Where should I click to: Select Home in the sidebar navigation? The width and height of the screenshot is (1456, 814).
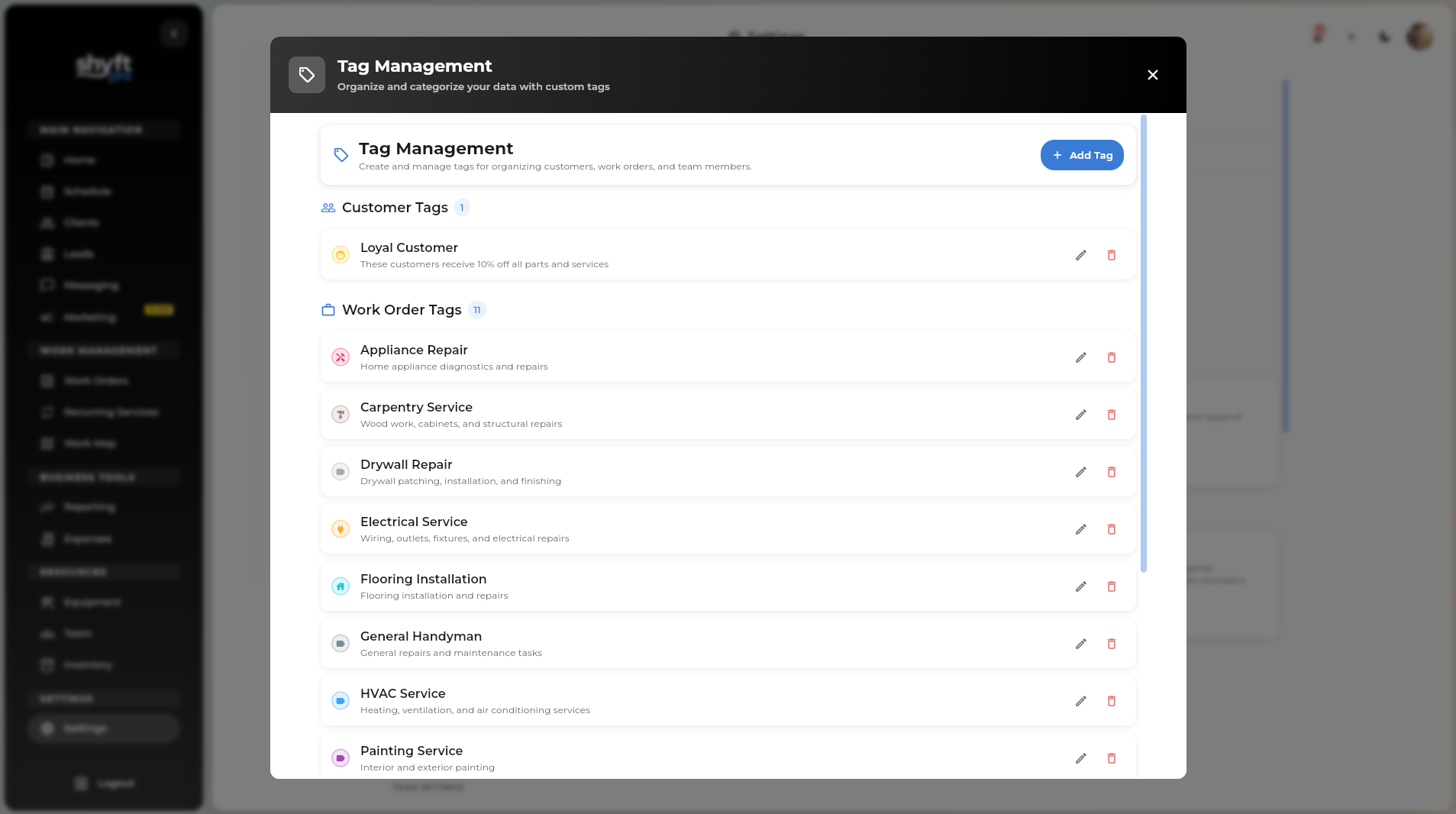(x=78, y=160)
